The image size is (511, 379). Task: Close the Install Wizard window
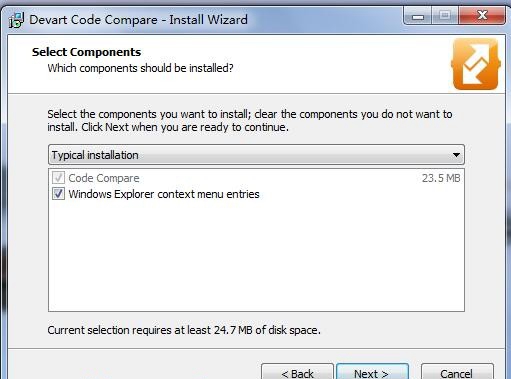tap(482, 15)
